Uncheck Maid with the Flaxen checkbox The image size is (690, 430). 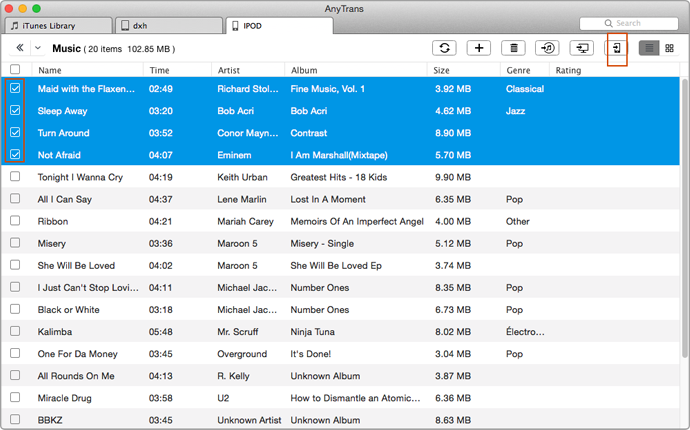pyautogui.click(x=15, y=88)
